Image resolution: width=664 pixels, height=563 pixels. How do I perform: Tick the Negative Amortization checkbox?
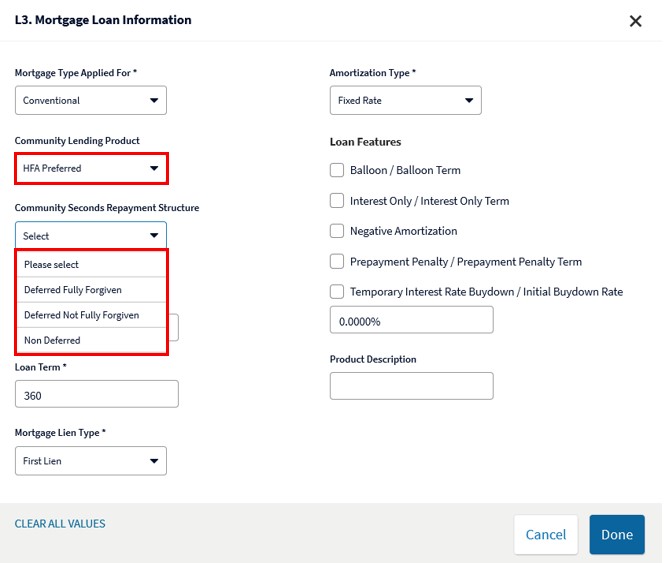pos(337,231)
